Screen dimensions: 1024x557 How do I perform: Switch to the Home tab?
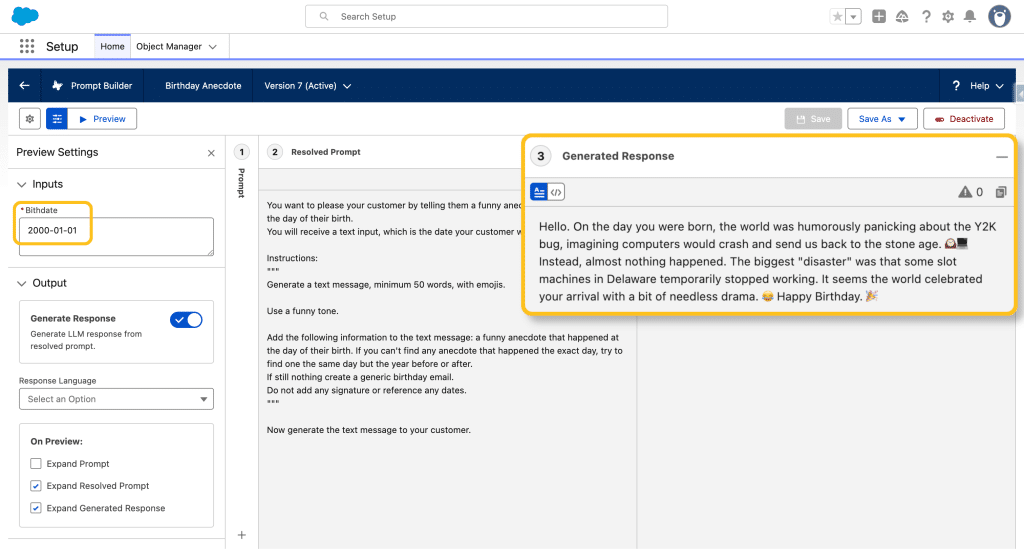(112, 46)
